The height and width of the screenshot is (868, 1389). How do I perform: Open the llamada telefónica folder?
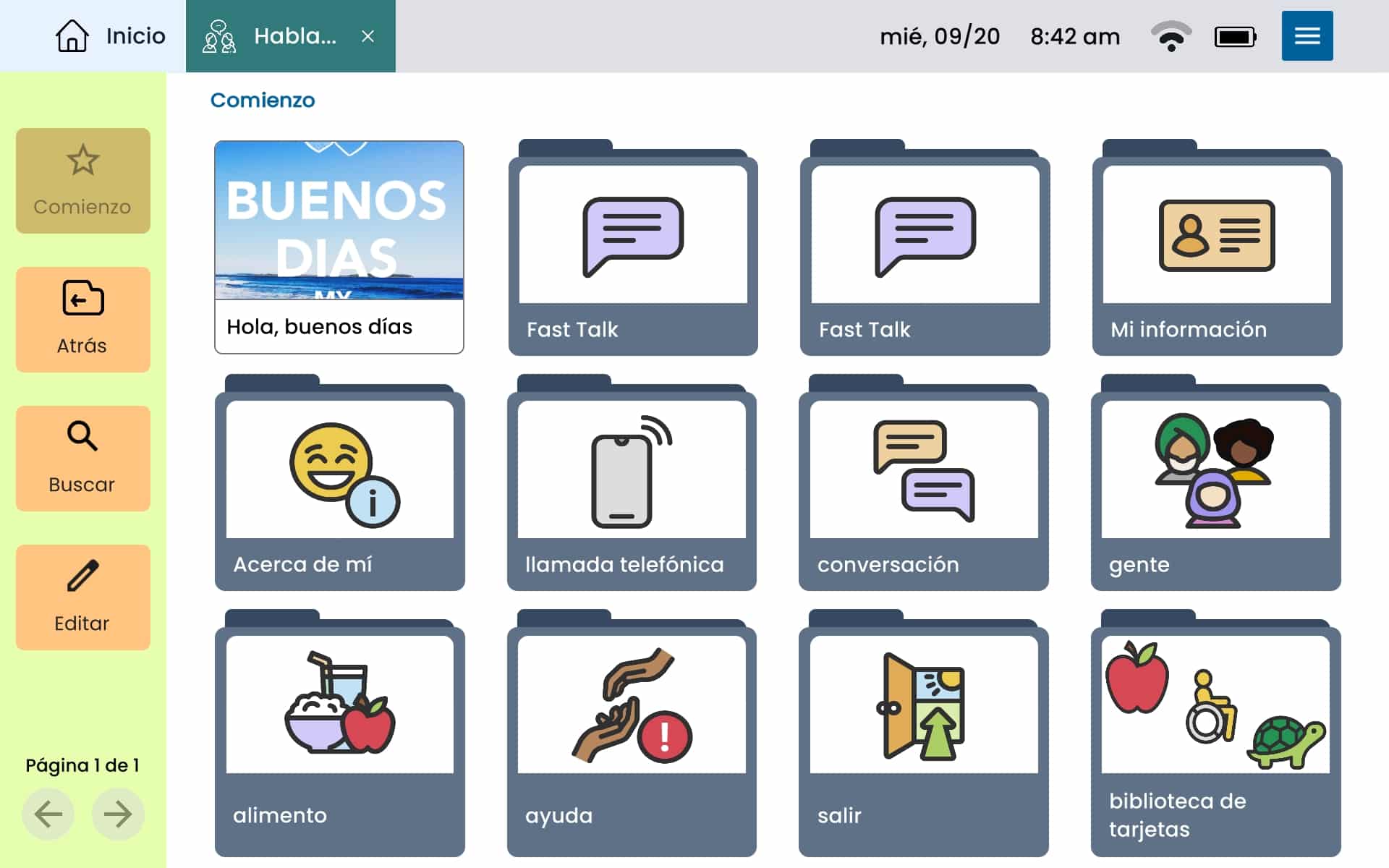632,485
